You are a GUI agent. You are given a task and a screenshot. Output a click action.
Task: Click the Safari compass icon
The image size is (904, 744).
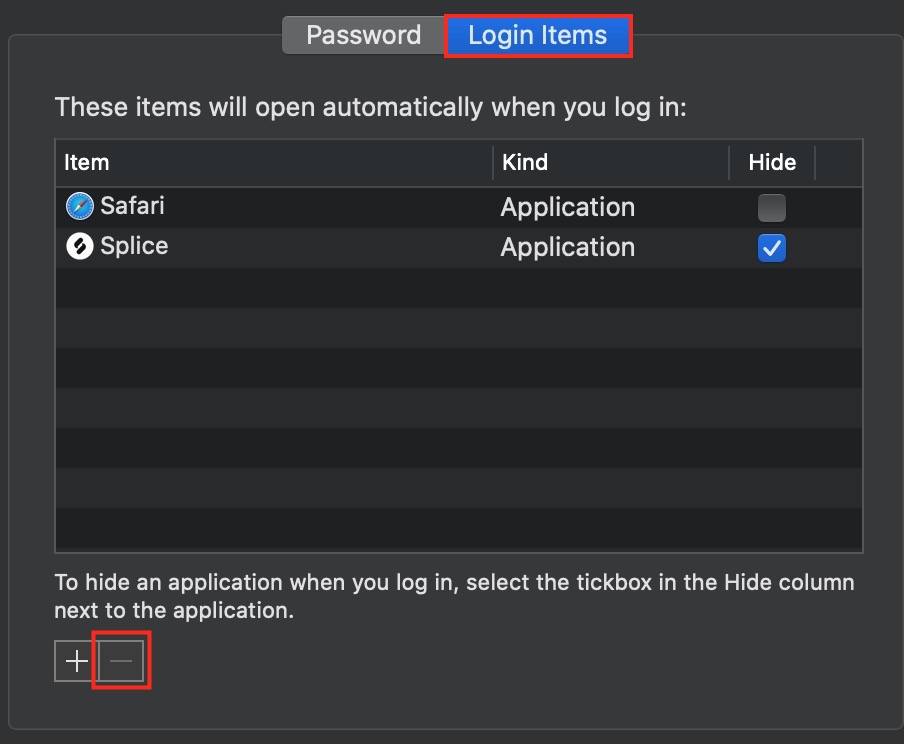[x=80, y=206]
